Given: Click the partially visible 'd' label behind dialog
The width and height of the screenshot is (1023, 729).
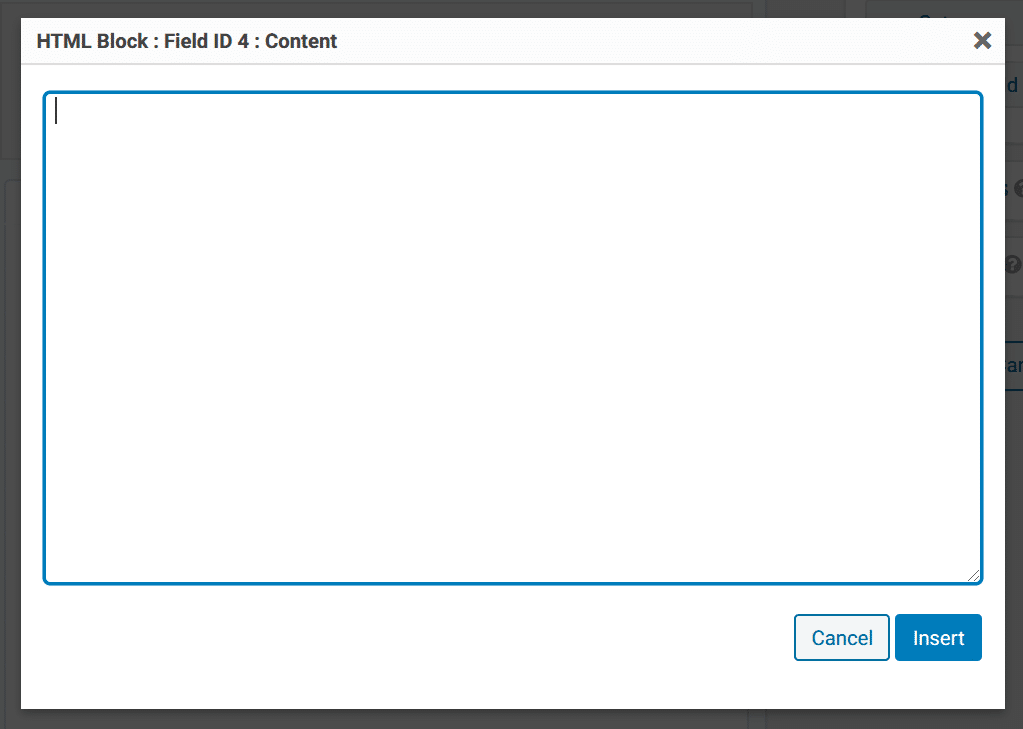Looking at the screenshot, I should 1012,85.
